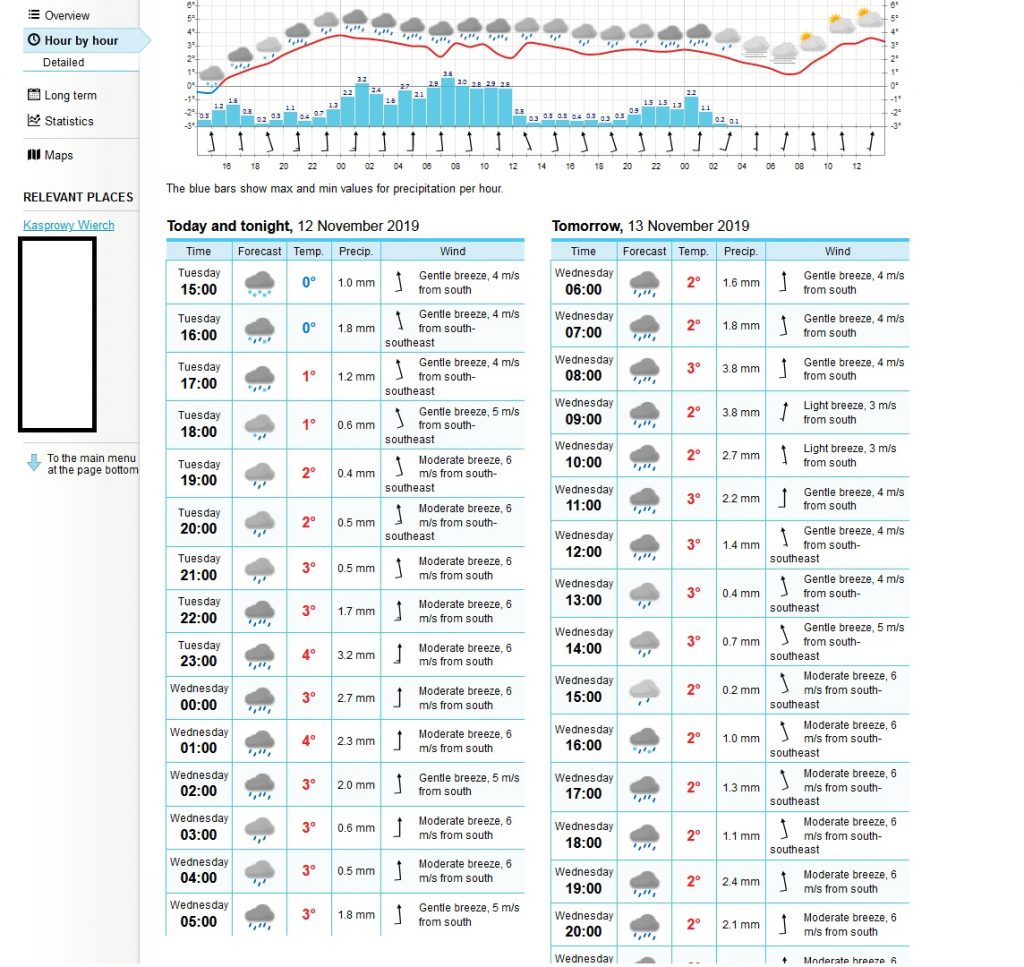Click the rain icon for Wednesday 00:00
The height and width of the screenshot is (967, 1024).
tap(259, 699)
